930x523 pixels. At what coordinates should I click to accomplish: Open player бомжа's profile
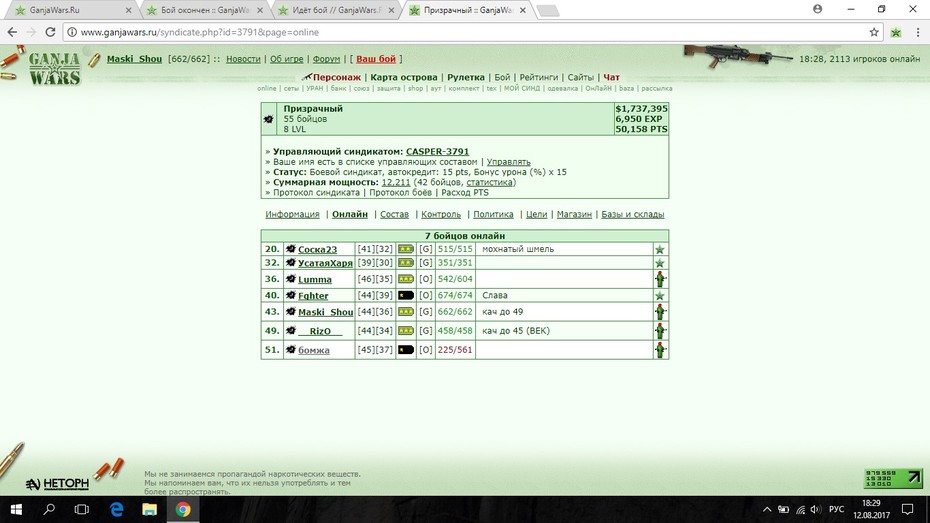pos(314,350)
